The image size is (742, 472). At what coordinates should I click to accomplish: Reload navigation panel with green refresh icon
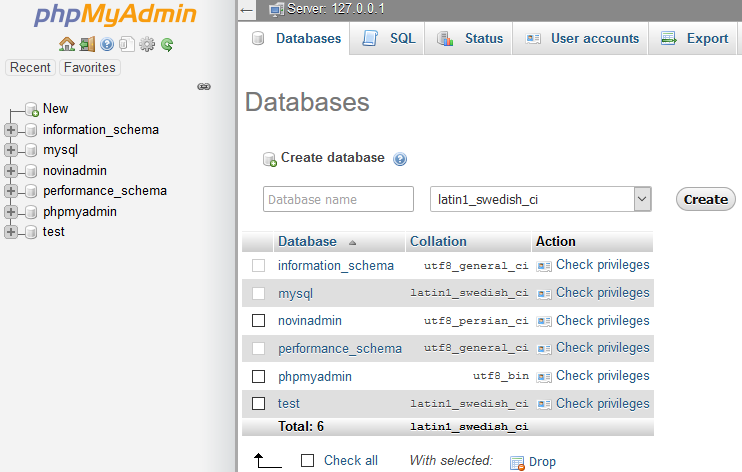(167, 45)
